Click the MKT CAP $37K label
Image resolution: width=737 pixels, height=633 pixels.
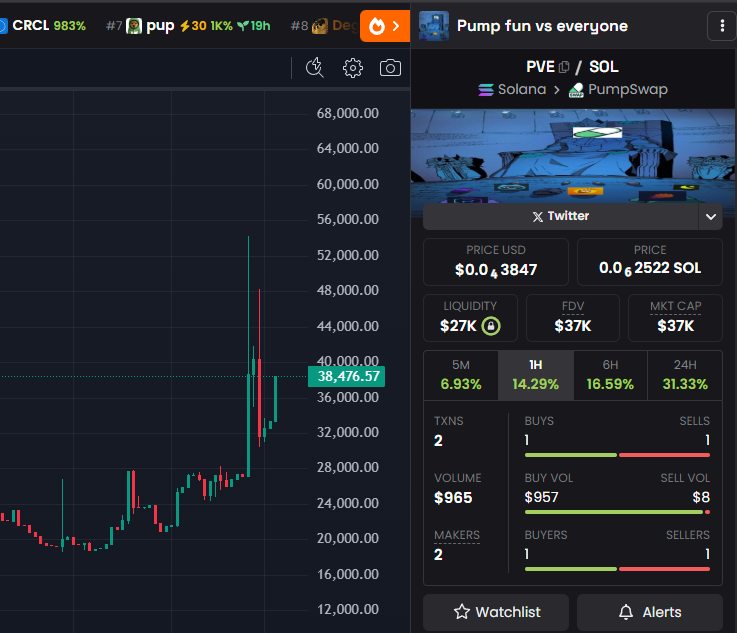675,306
